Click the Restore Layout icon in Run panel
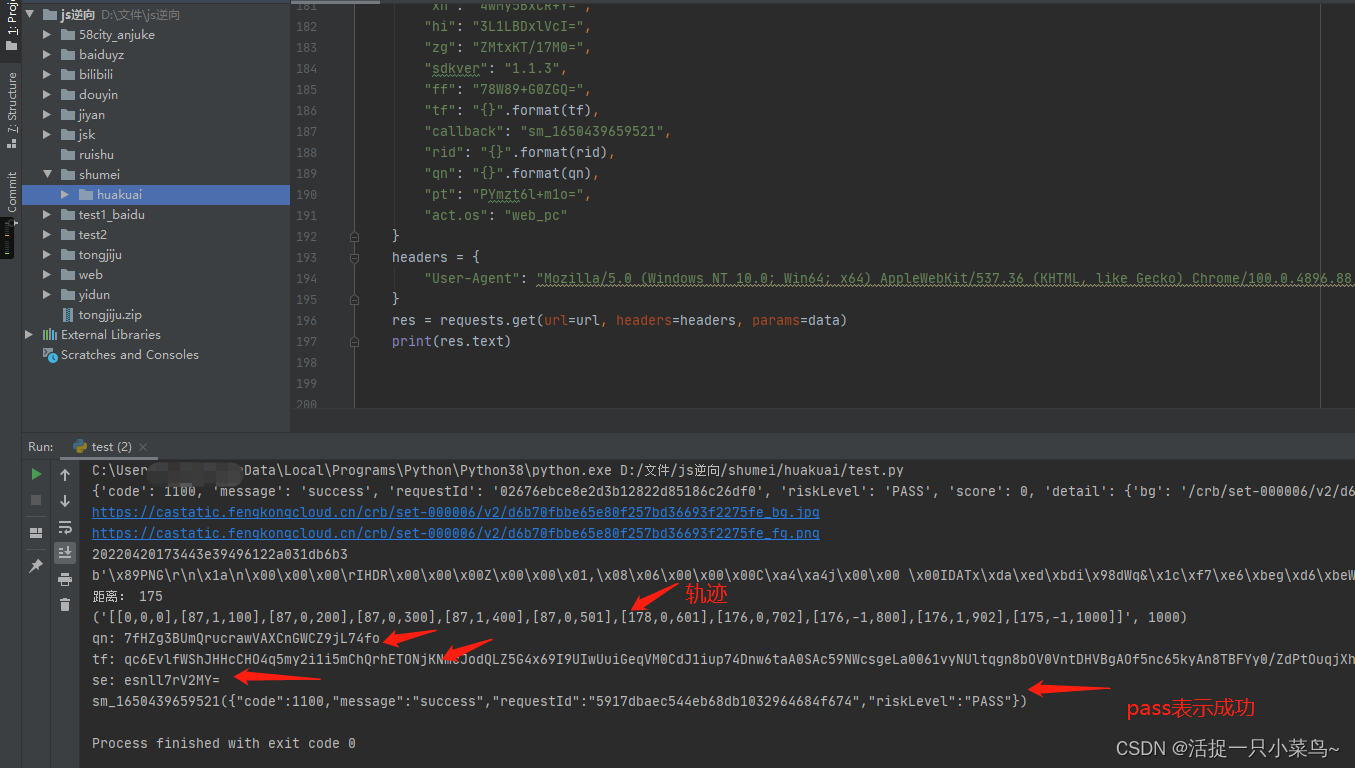The image size is (1355, 768). [x=36, y=533]
